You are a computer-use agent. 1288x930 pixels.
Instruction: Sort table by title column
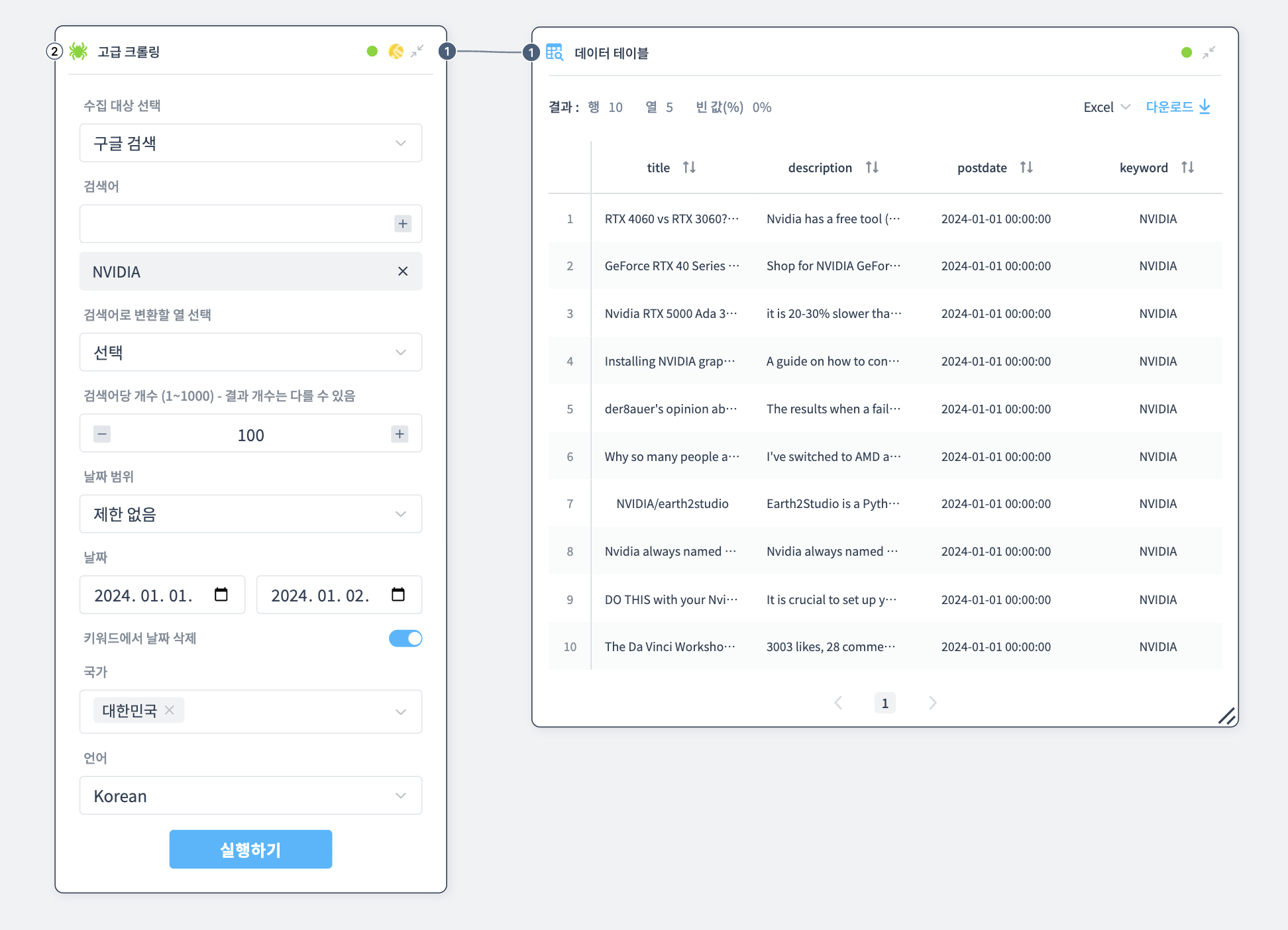click(x=689, y=168)
